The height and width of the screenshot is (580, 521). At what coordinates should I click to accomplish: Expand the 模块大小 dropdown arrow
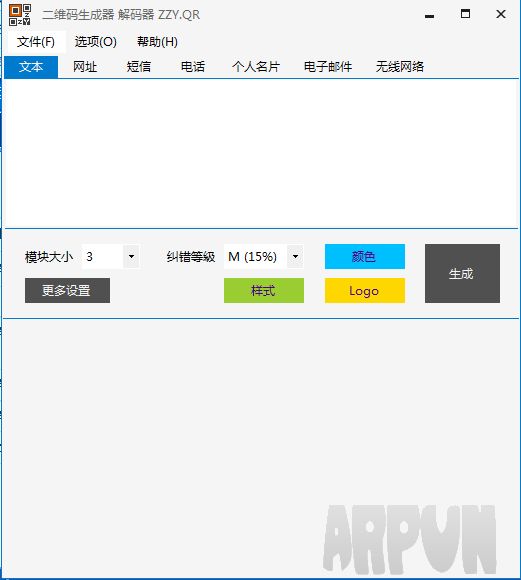pos(131,256)
